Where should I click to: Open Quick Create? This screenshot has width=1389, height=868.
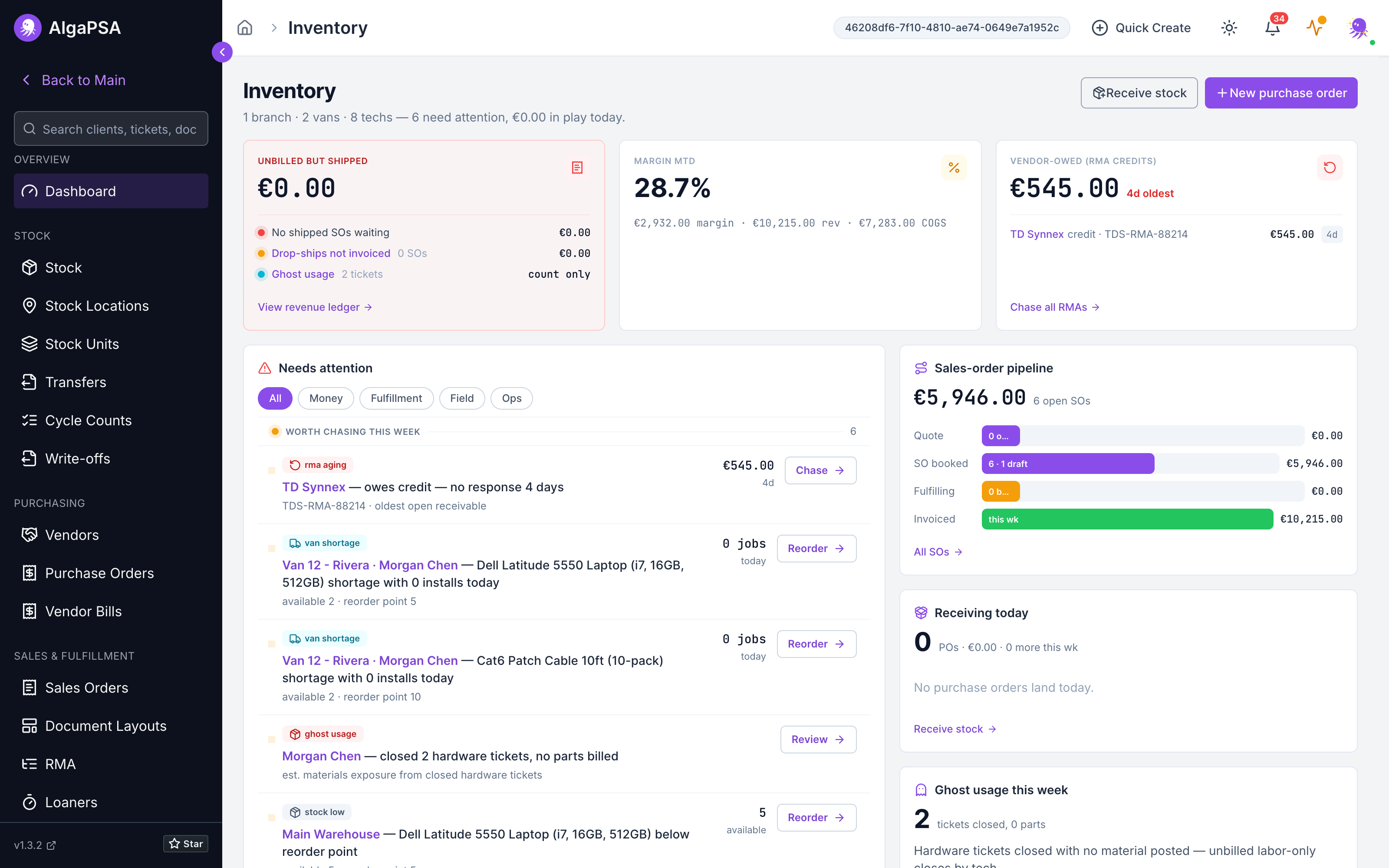(1140, 27)
